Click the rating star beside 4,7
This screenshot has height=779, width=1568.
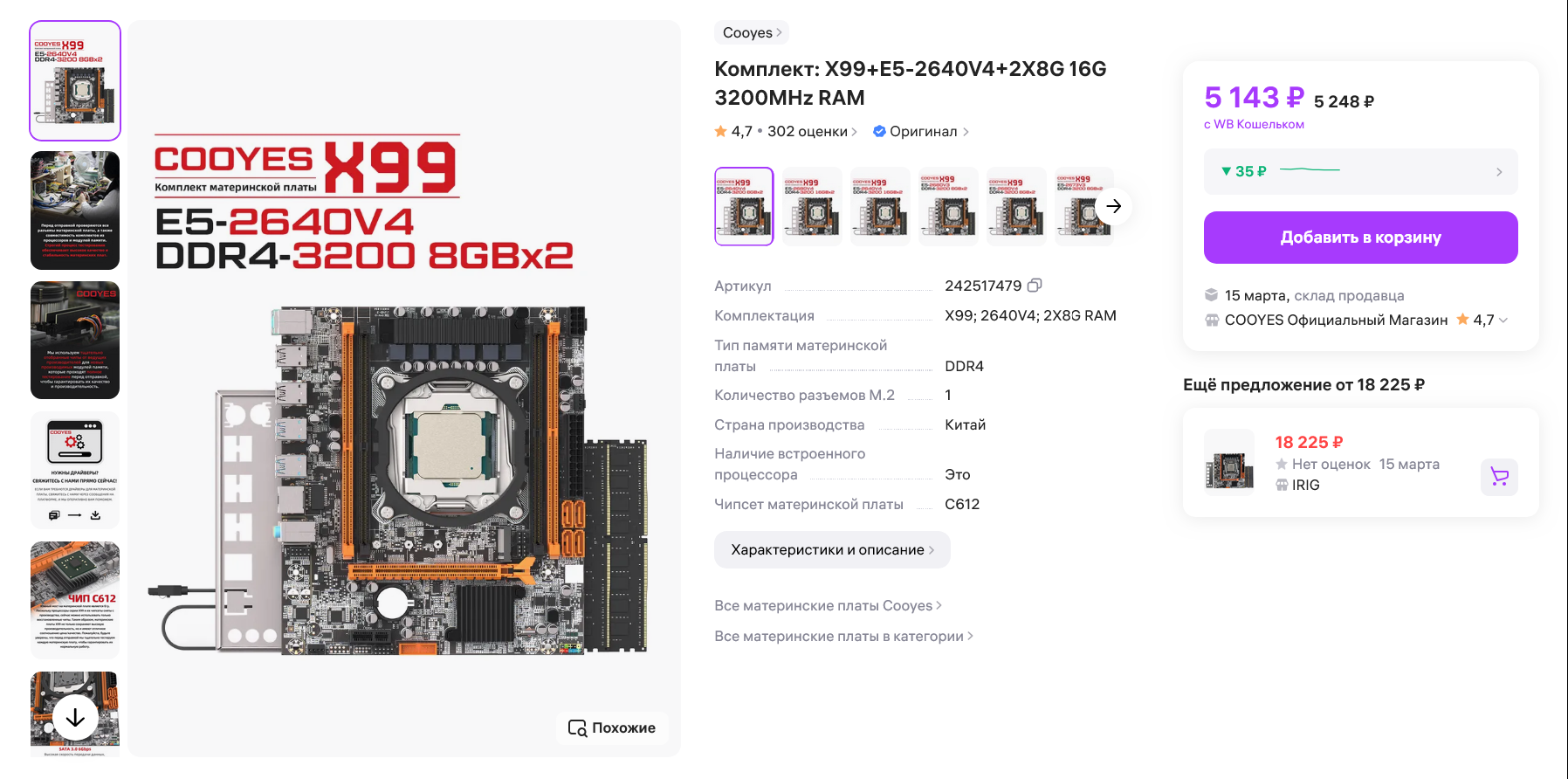tap(720, 132)
